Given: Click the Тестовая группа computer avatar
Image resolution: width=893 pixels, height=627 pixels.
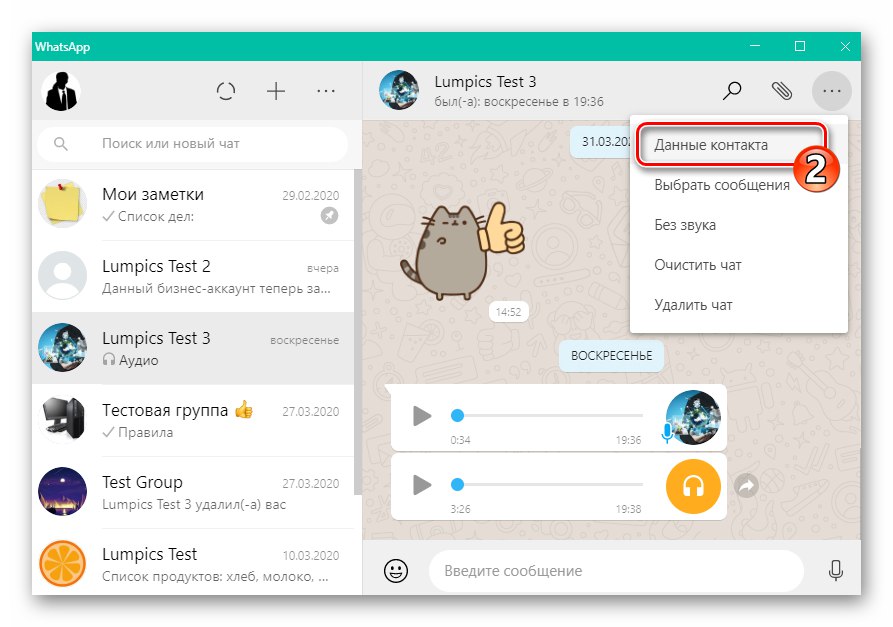Looking at the screenshot, I should 62,420.
